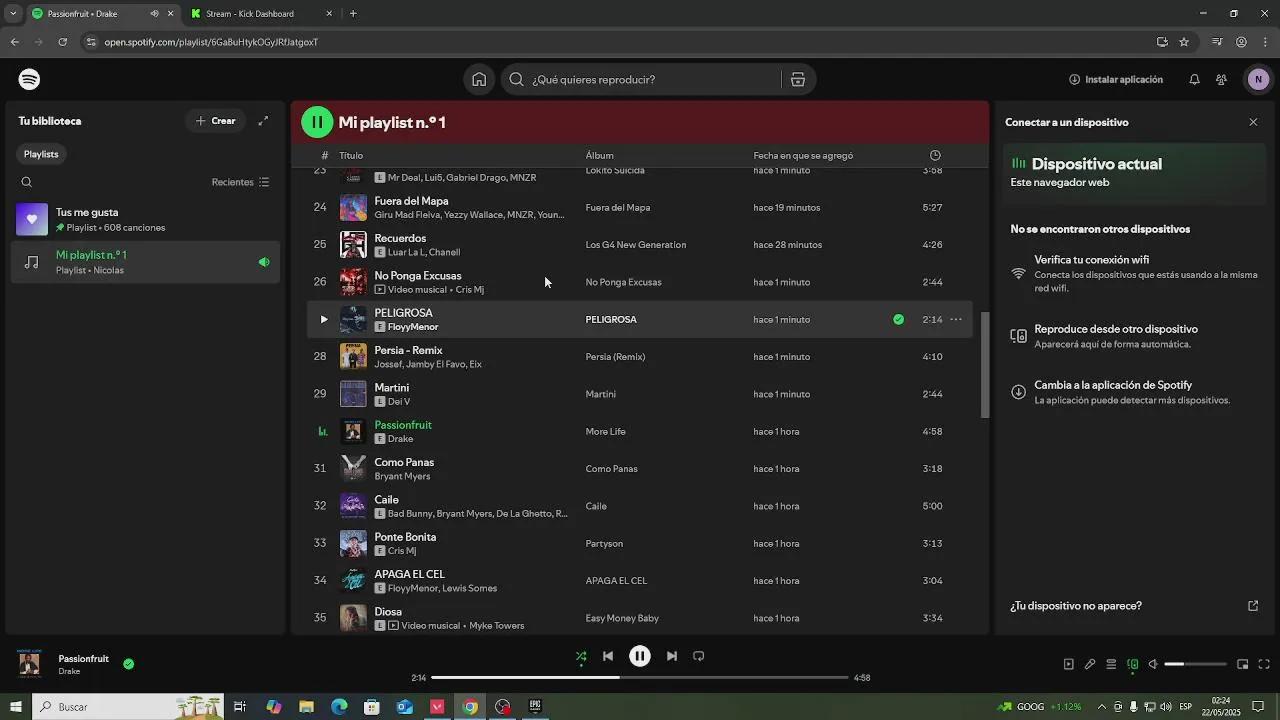Click the playlist vertical scrollbar
The image size is (1280, 720).
pos(985,365)
